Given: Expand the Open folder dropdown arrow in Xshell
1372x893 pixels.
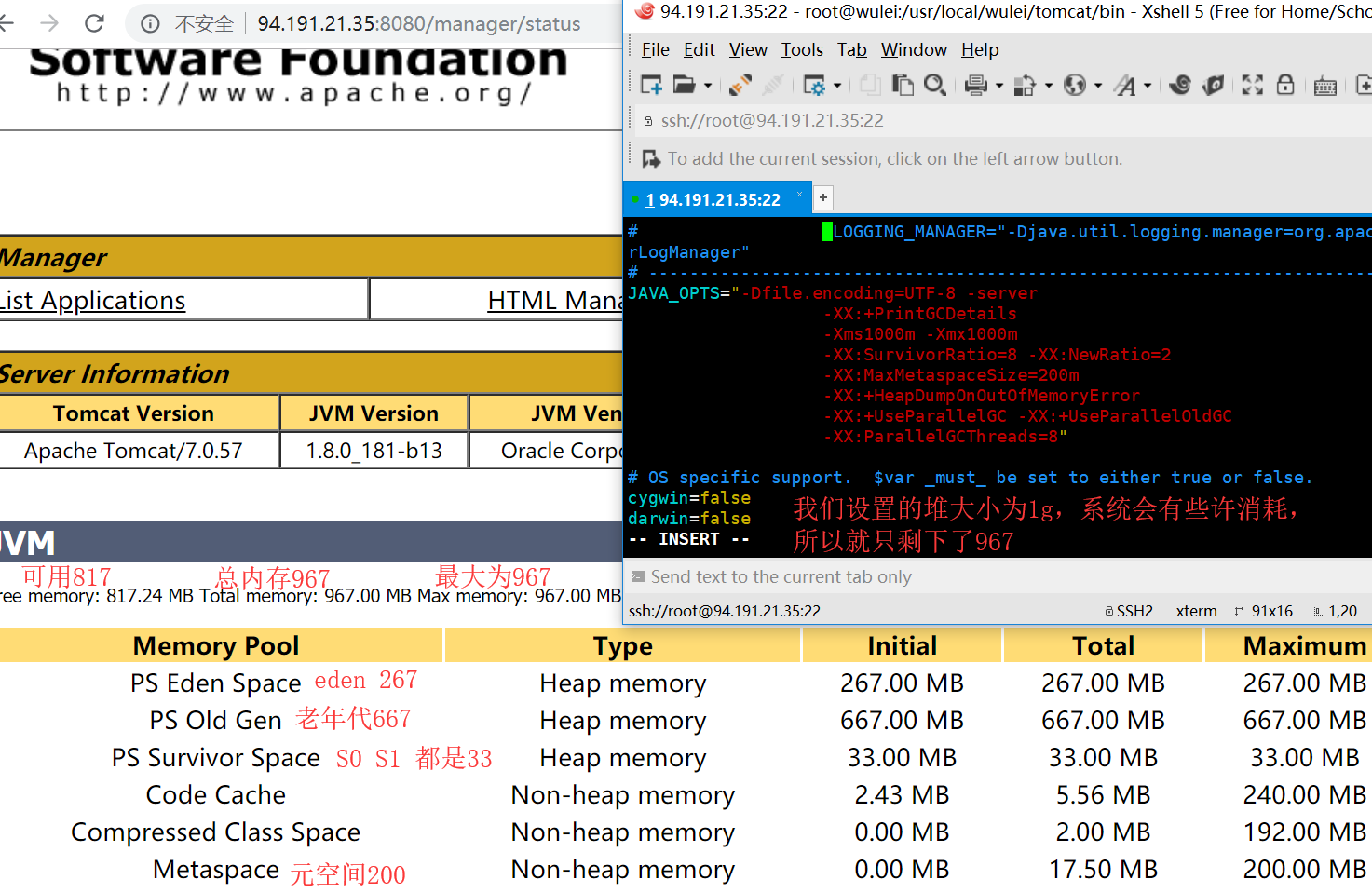Looking at the screenshot, I should [x=708, y=86].
